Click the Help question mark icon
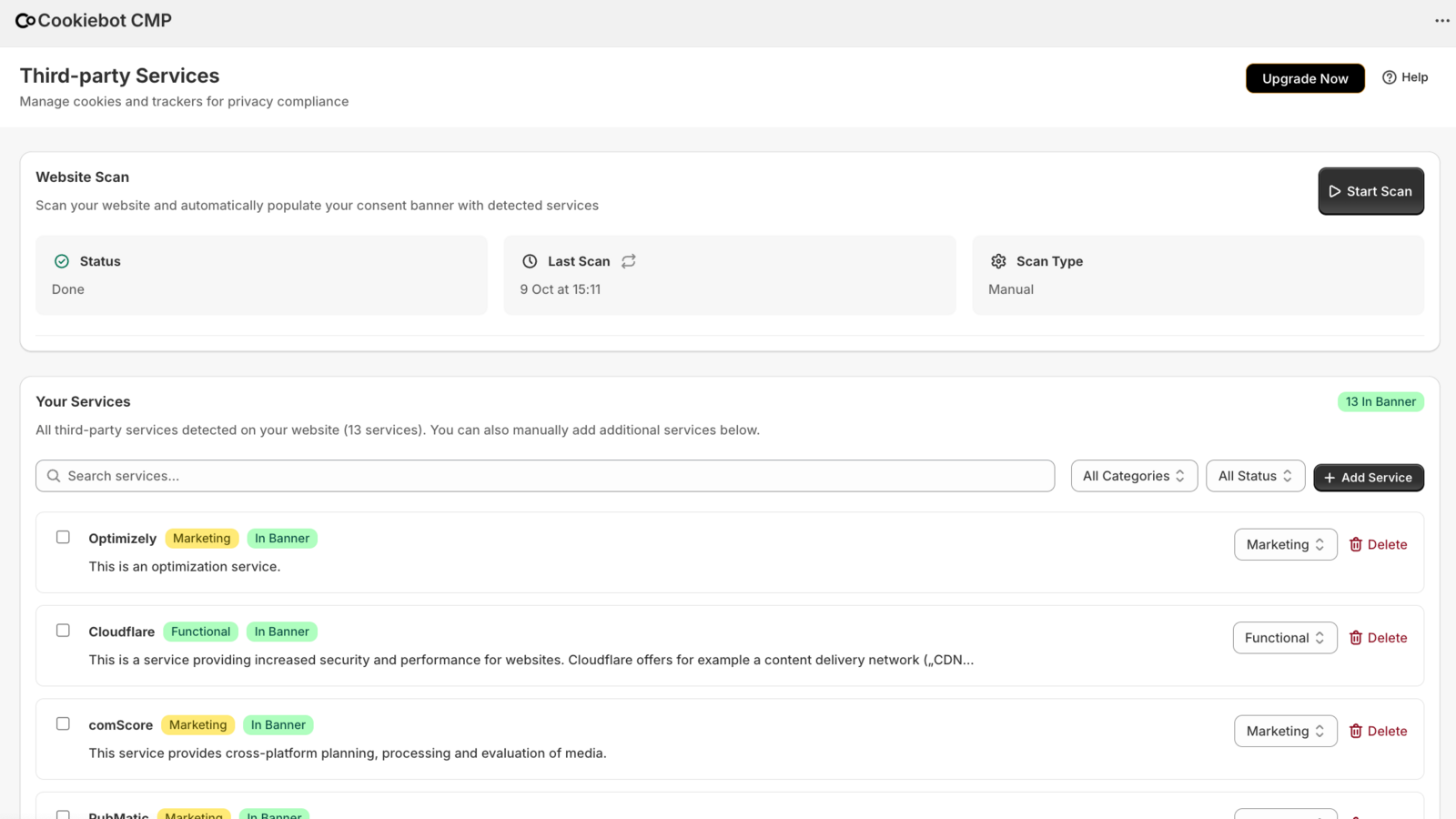This screenshot has width=1456, height=819. (1390, 77)
